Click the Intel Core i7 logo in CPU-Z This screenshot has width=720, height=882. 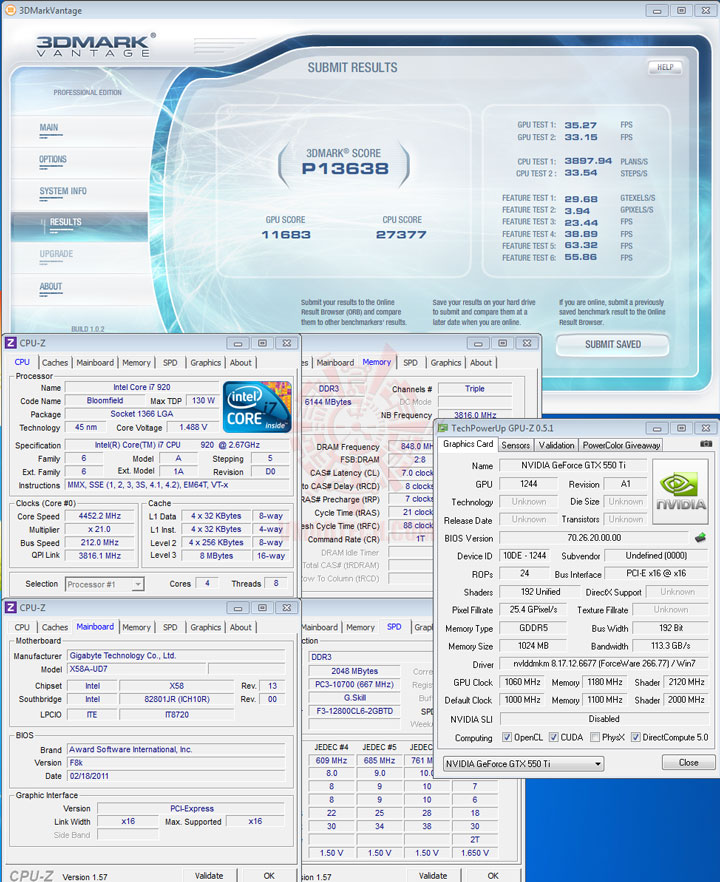pos(257,406)
